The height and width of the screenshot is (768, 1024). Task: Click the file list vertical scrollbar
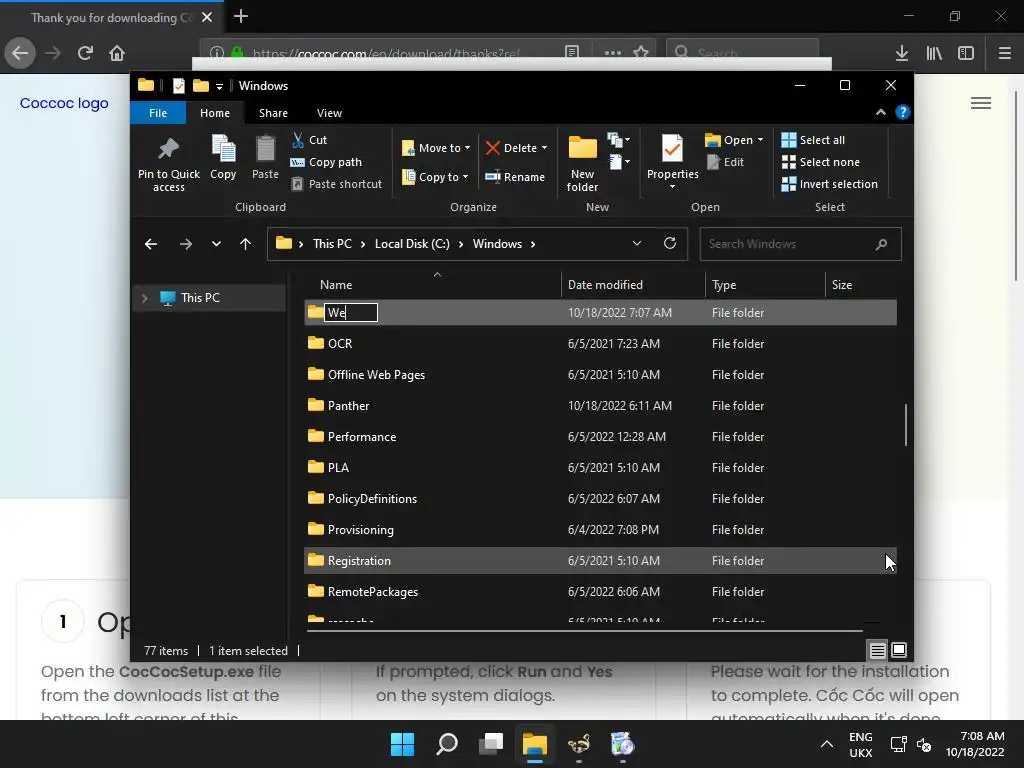pyautogui.click(x=906, y=426)
